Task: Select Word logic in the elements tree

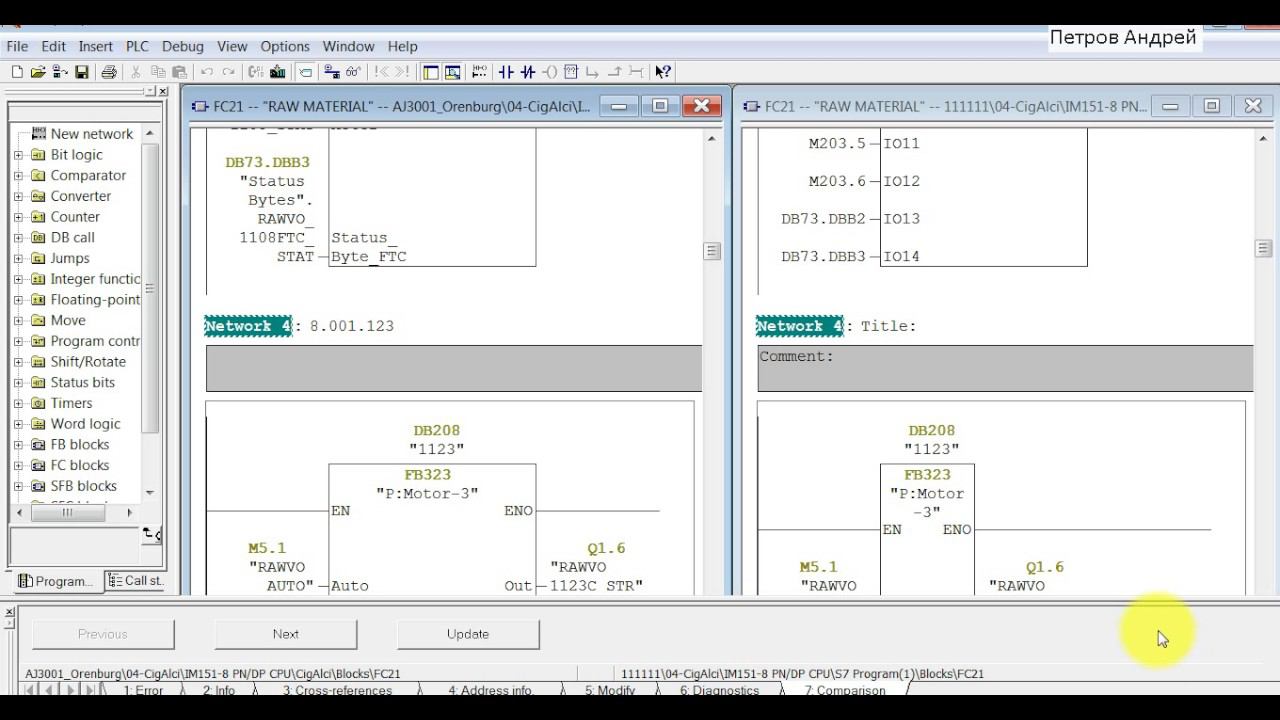Action: click(x=85, y=424)
